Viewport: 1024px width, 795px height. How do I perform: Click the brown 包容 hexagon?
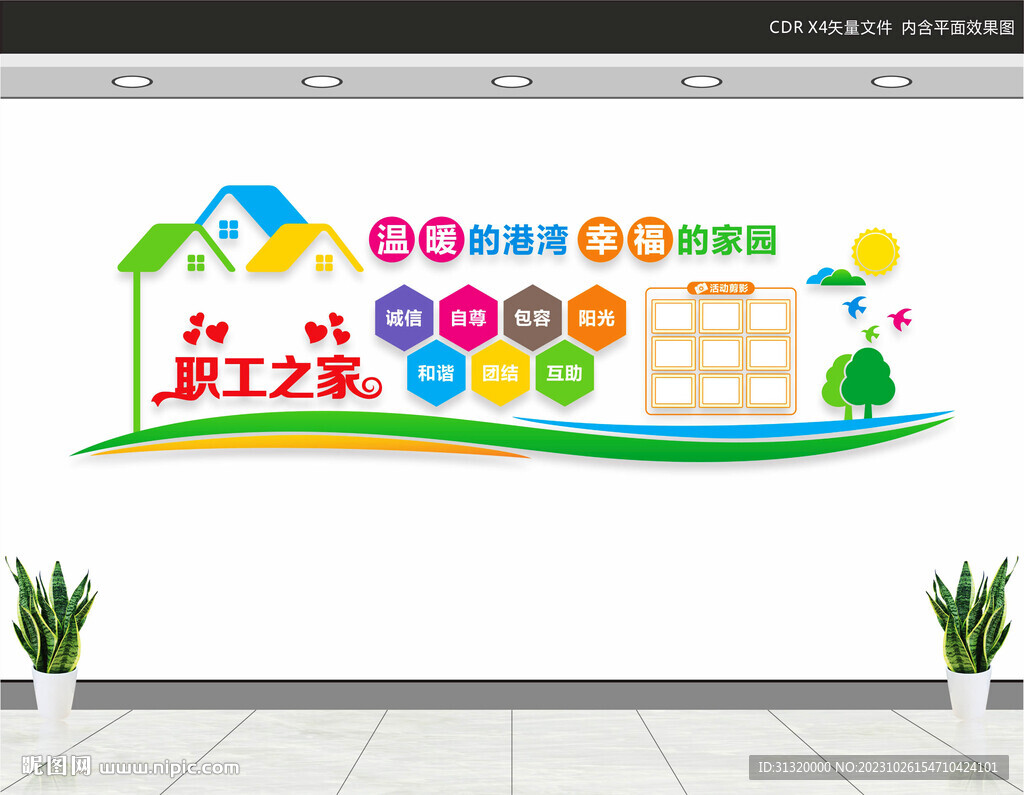[532, 318]
